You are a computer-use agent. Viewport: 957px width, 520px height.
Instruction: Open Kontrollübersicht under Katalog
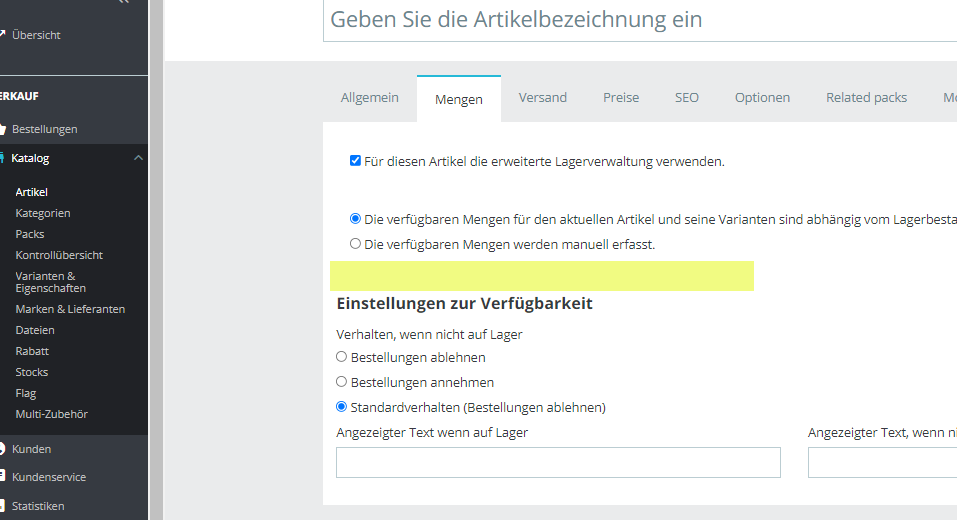[59, 255]
